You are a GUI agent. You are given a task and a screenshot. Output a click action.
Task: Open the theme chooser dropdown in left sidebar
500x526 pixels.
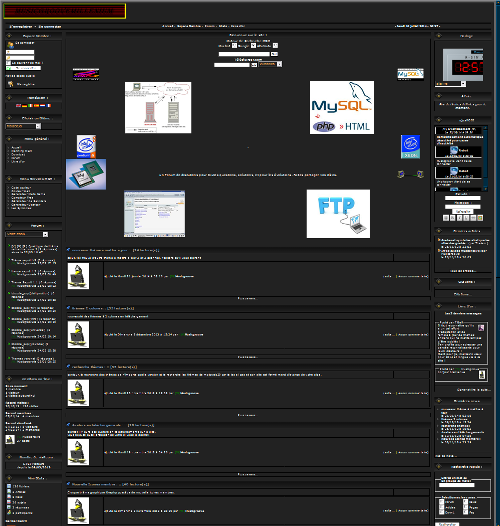point(23,126)
